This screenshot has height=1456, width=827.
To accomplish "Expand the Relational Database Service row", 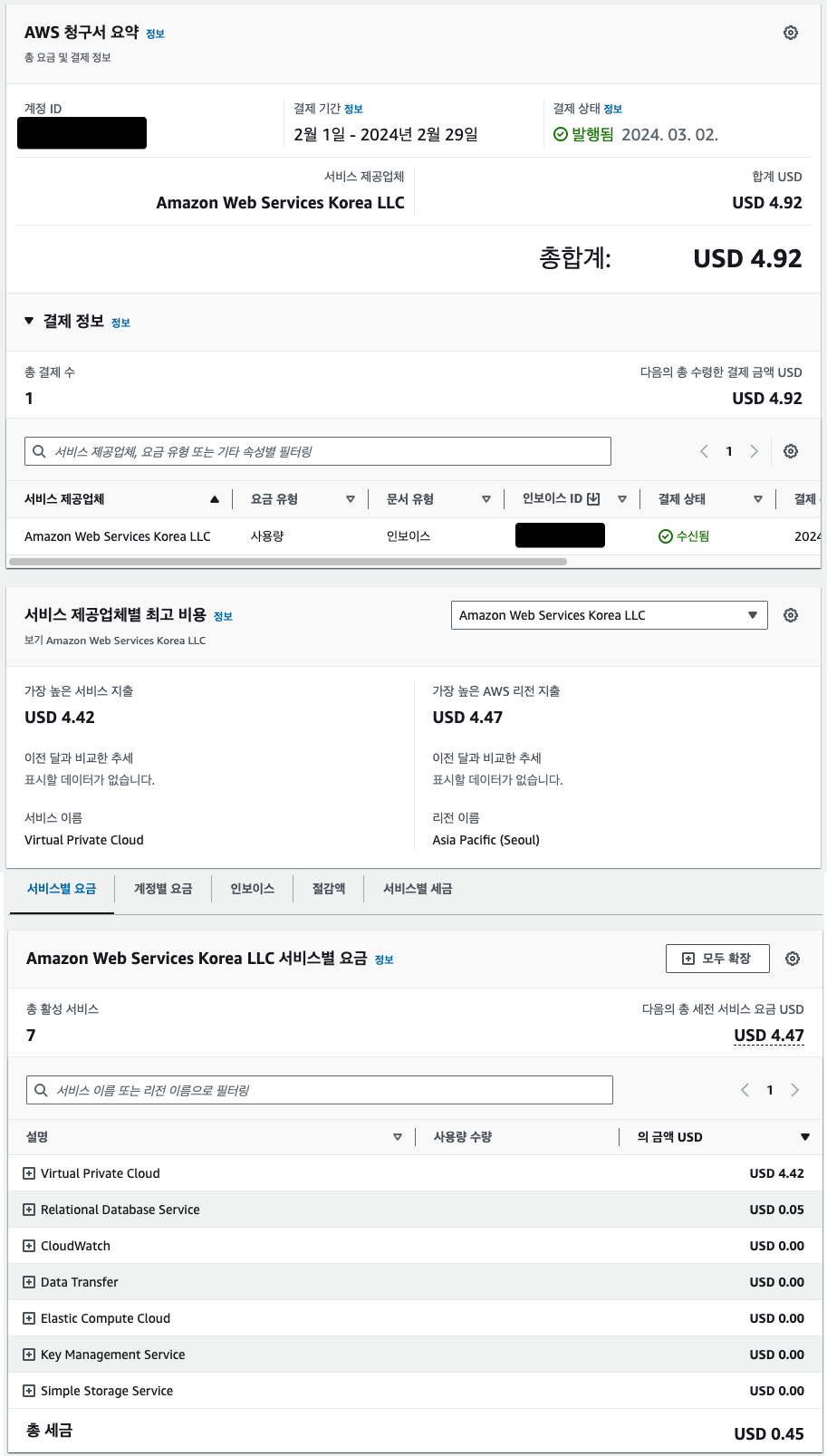I will 29,1210.
